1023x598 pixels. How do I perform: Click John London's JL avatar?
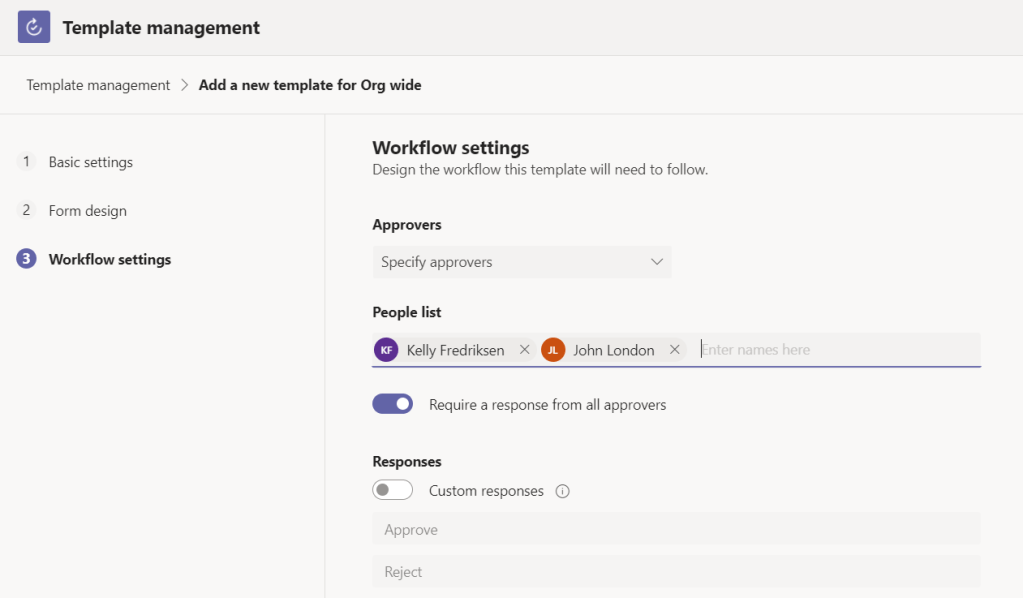[553, 350]
